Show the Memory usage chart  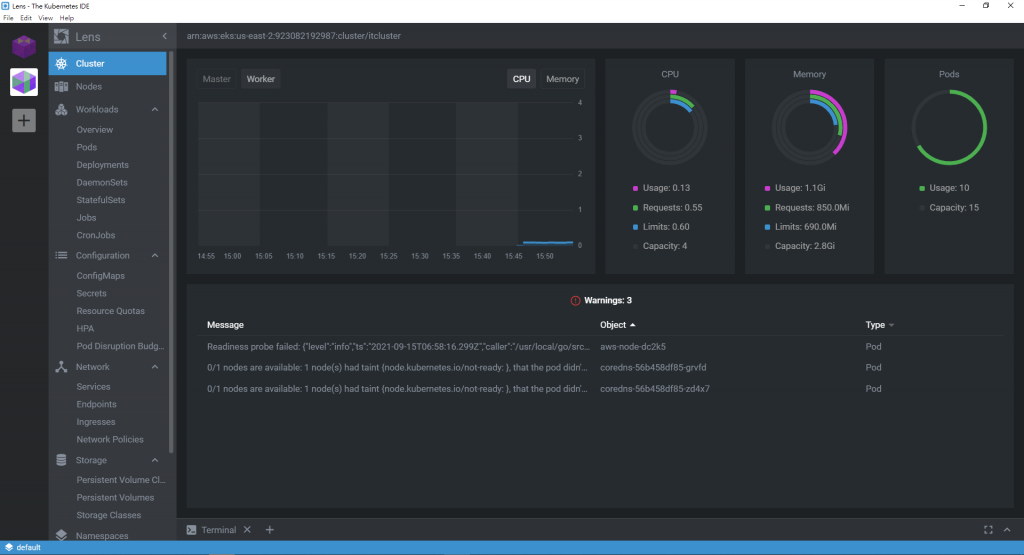pyautogui.click(x=562, y=79)
